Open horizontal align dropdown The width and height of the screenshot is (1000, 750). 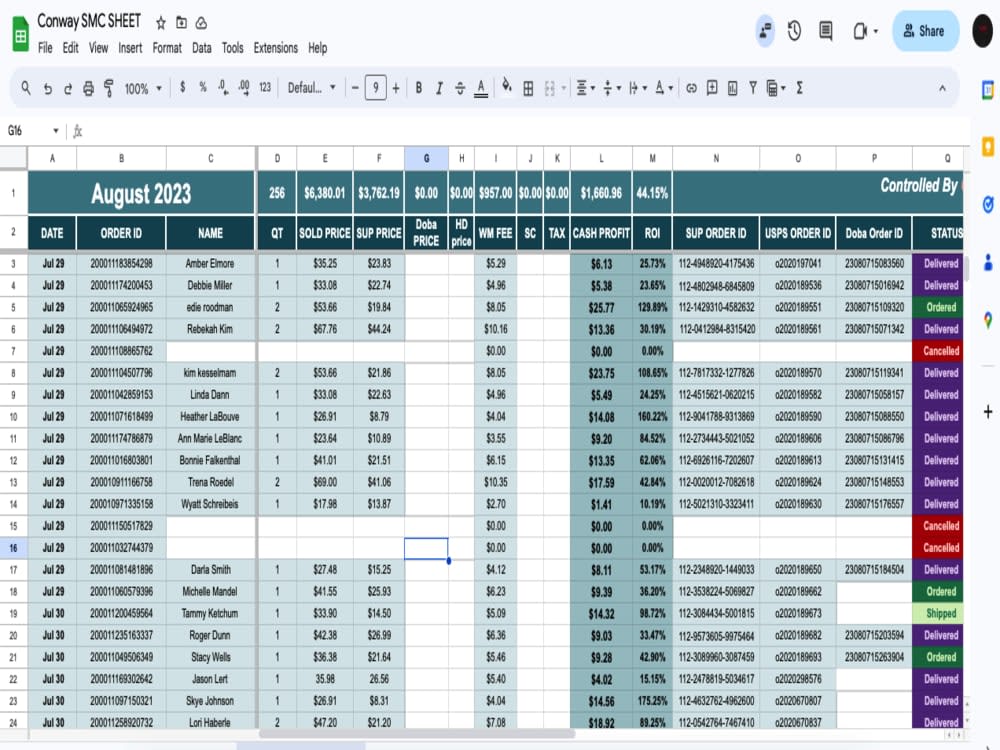coord(585,88)
